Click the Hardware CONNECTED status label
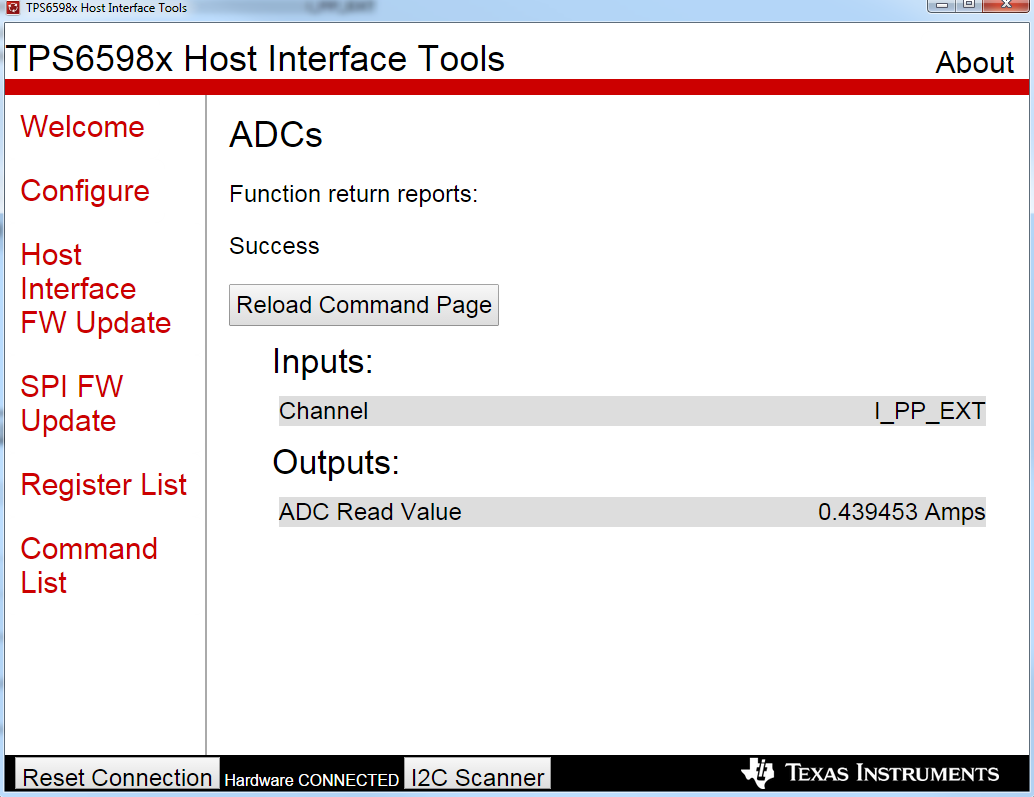Screen dimensions: 1034x797 coord(311,780)
